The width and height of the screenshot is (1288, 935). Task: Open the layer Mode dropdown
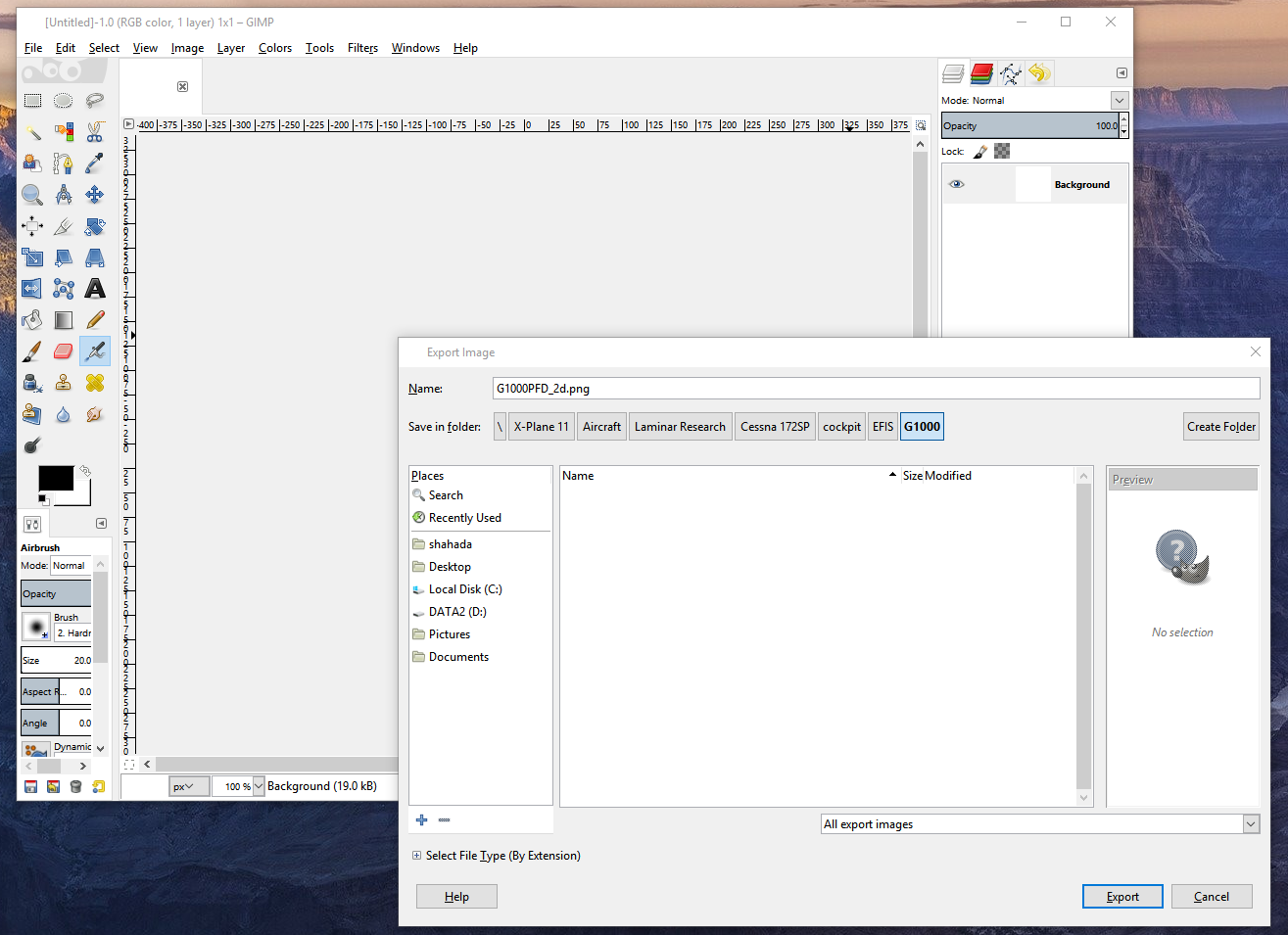point(1120,101)
